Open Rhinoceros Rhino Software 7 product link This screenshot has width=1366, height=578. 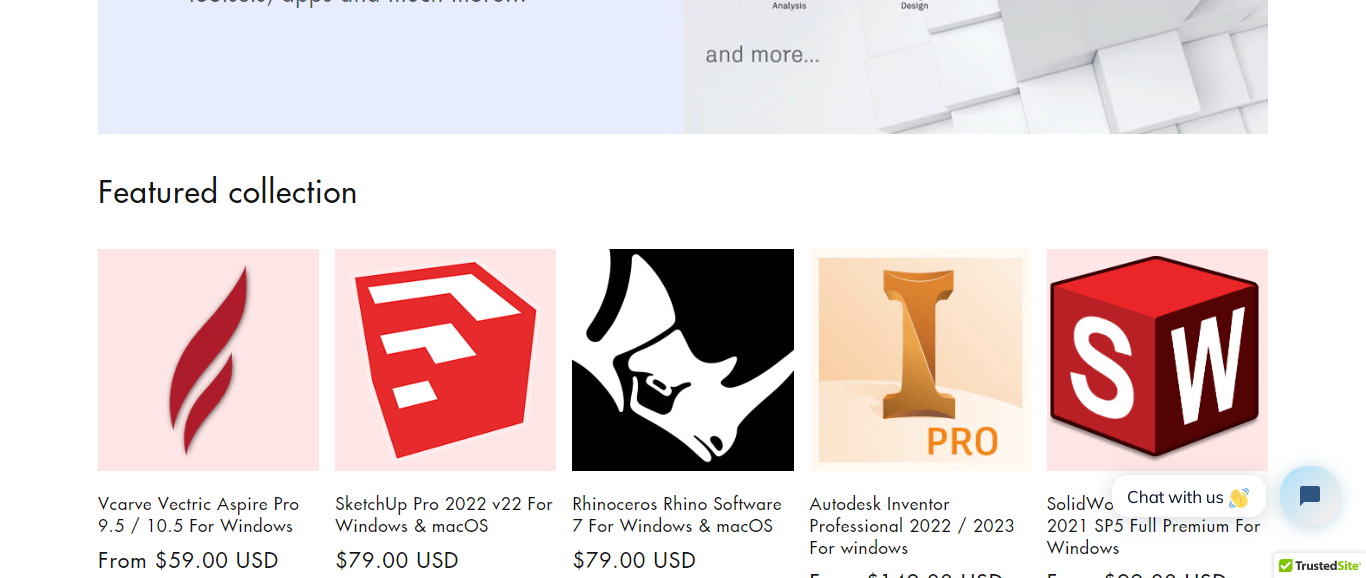(677, 514)
